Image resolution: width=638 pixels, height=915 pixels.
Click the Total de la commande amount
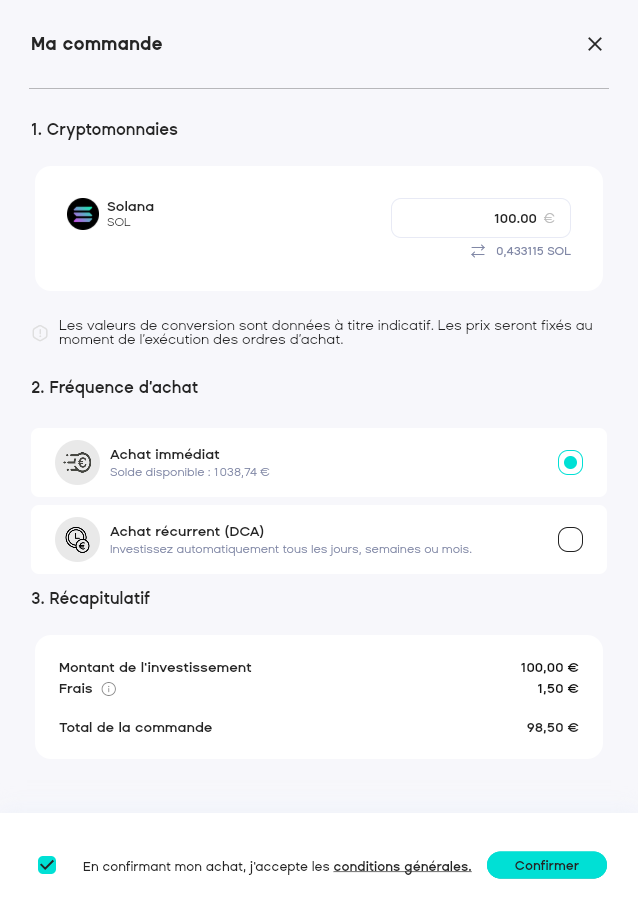pos(552,727)
